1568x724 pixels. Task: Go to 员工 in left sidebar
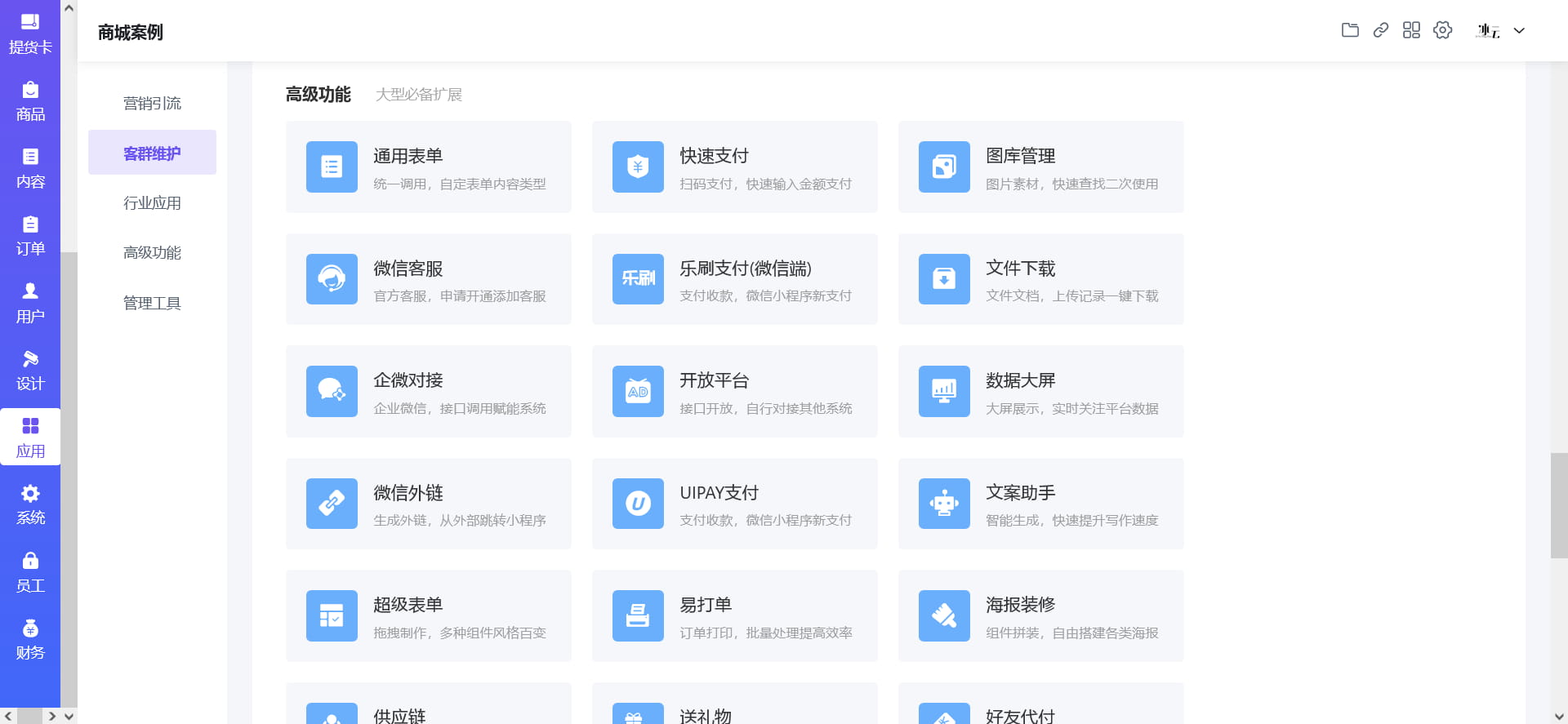tap(30, 573)
